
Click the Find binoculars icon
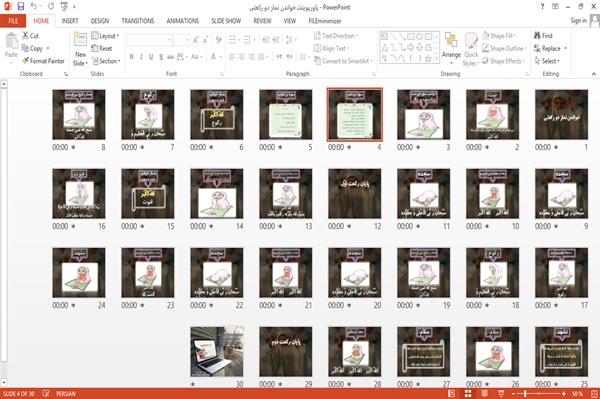(x=538, y=36)
